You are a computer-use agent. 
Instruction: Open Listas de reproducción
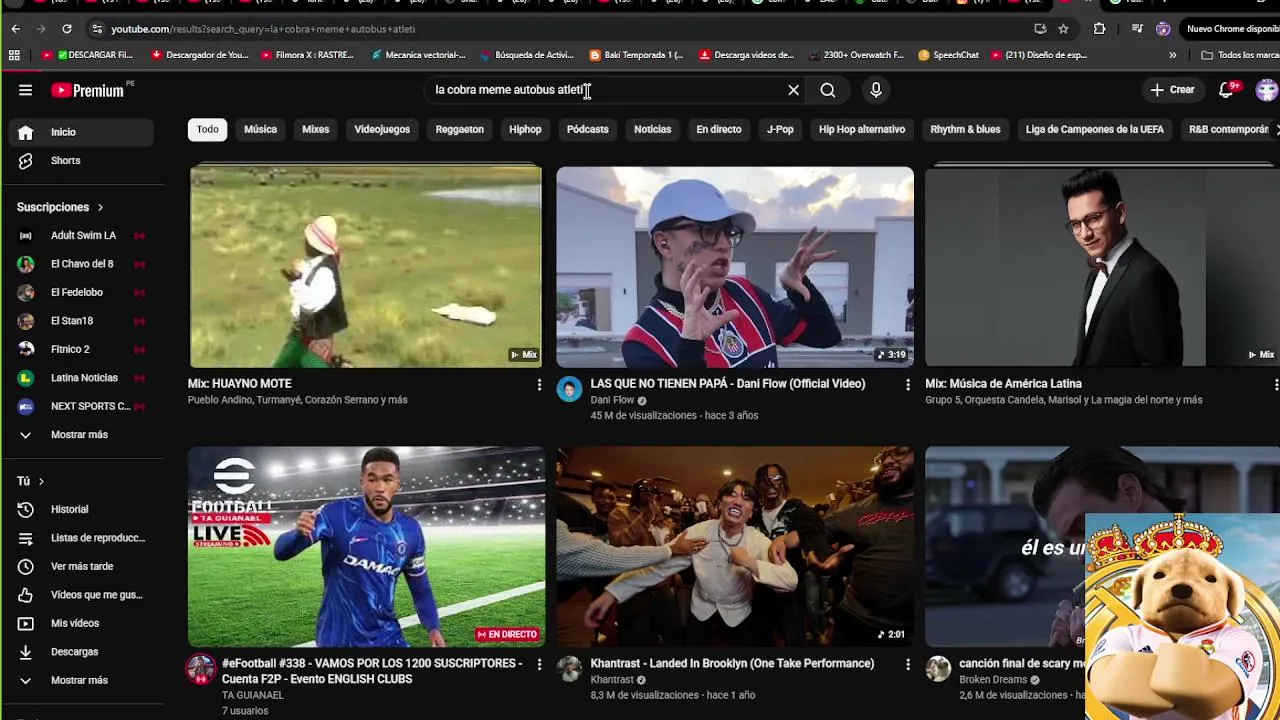tap(82, 538)
